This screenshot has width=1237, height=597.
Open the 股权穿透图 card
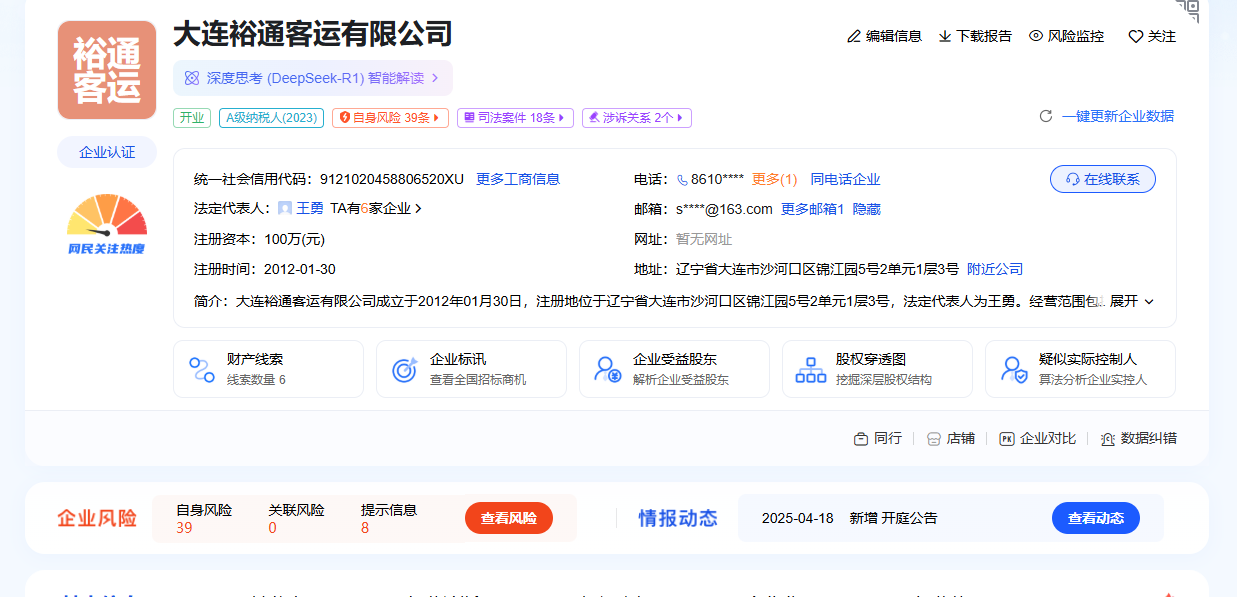click(877, 369)
